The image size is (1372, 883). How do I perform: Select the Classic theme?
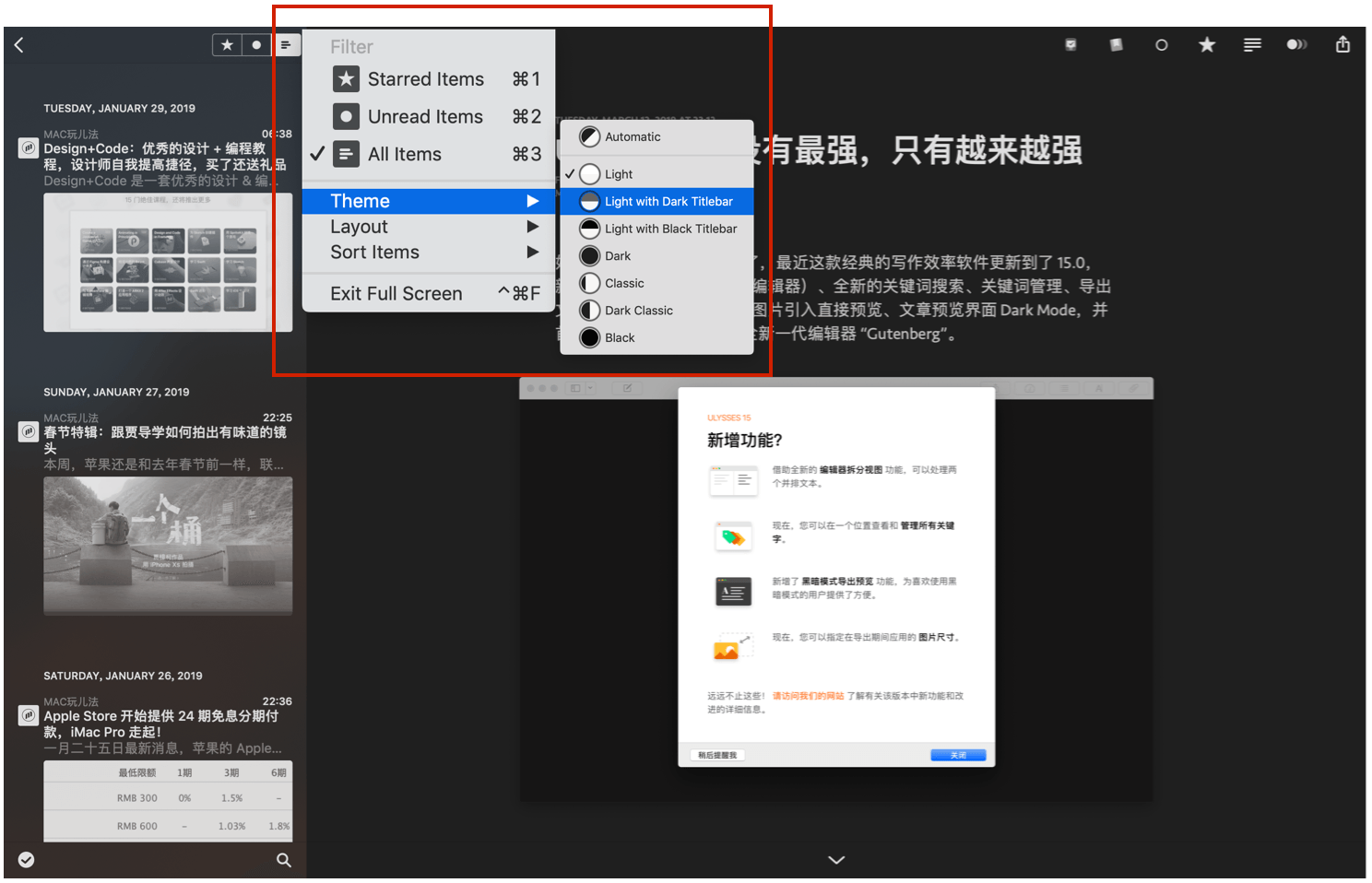[656, 283]
